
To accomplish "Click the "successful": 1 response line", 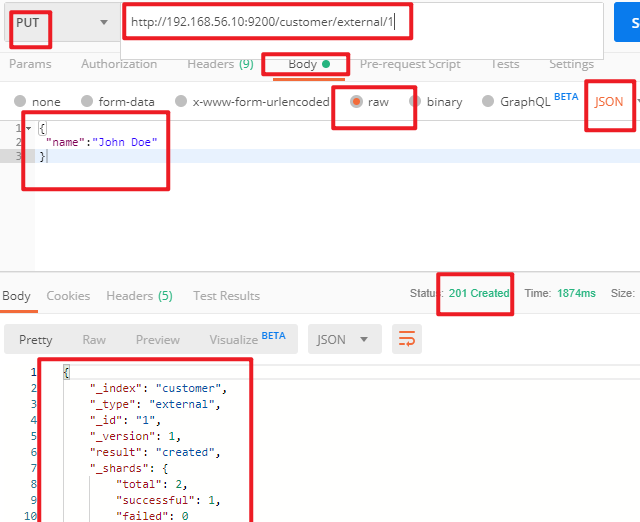I will click(168, 500).
